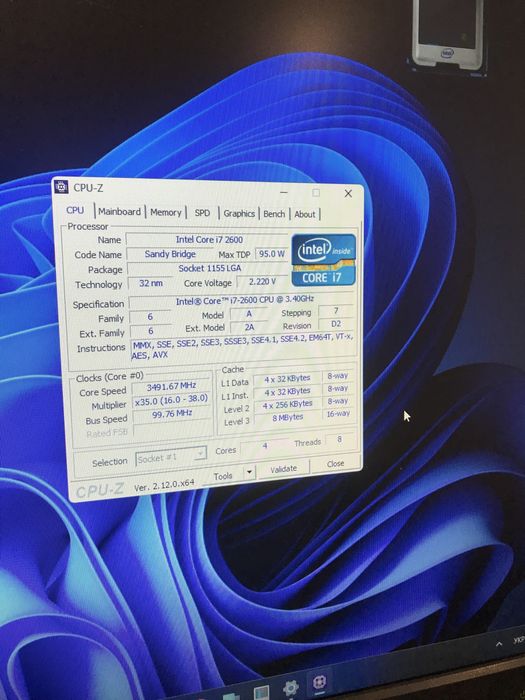Screen dimensions: 525x700
Task: Click the Socket 1155 LGA package value
Action: tap(209, 268)
